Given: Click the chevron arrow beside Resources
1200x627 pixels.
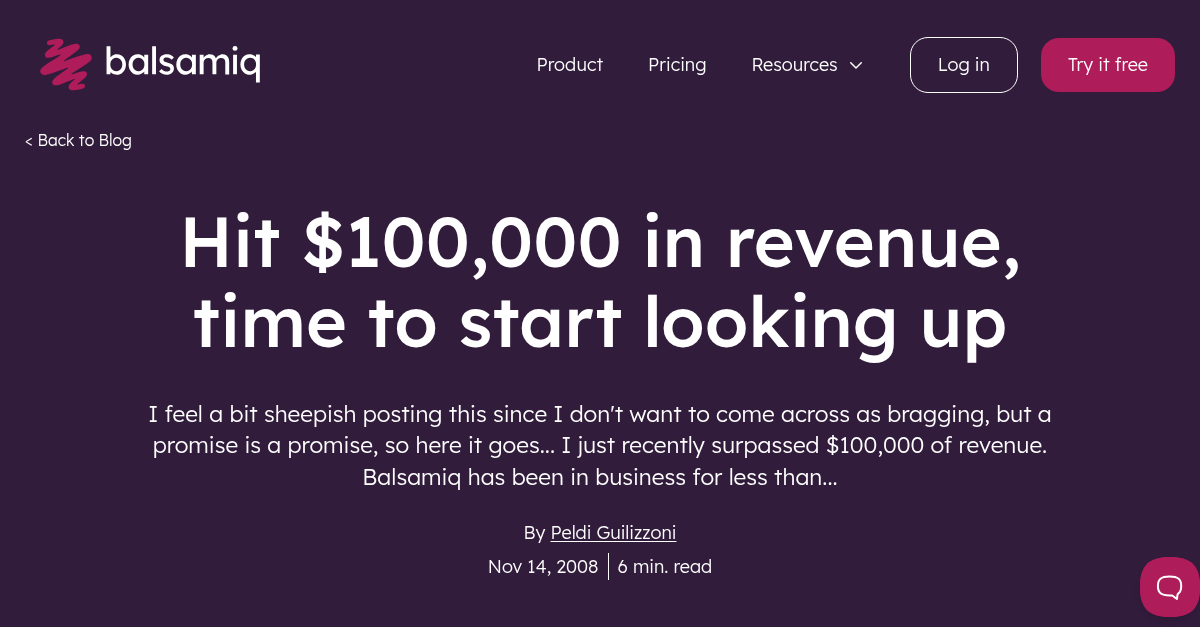Looking at the screenshot, I should (x=856, y=65).
